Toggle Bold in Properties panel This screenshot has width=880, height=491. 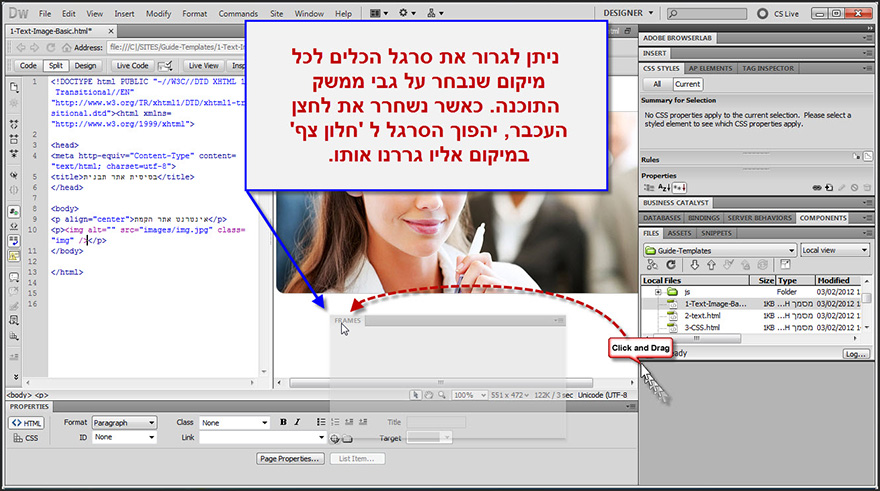point(283,422)
